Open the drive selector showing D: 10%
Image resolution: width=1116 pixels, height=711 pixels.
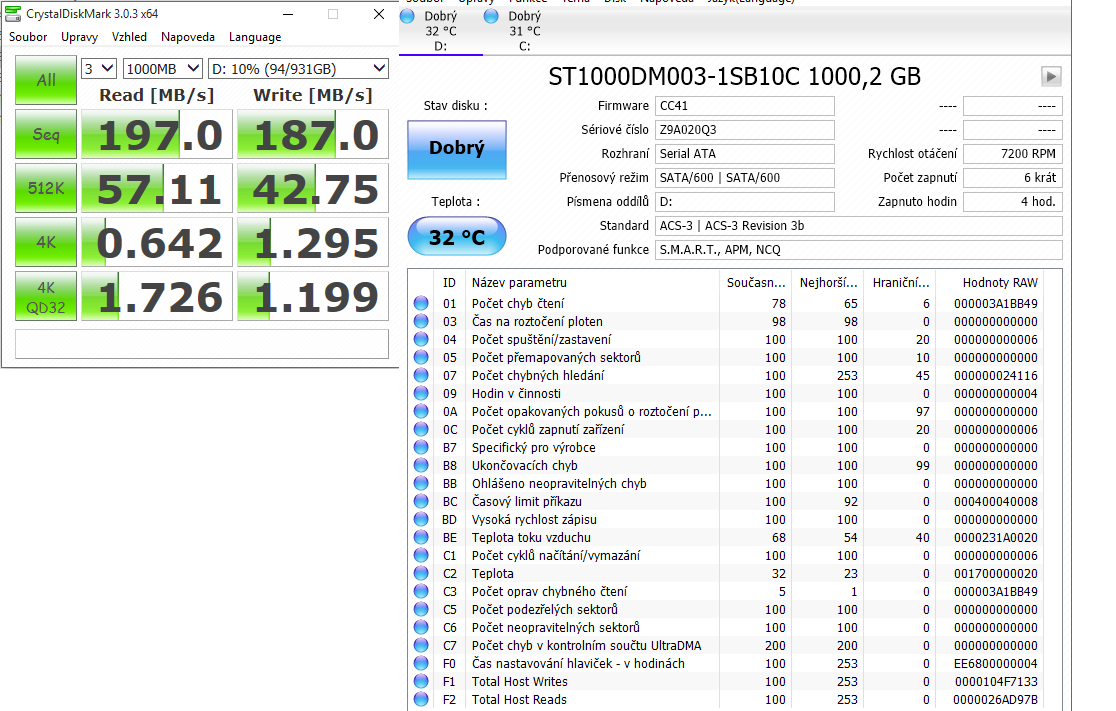pos(297,68)
